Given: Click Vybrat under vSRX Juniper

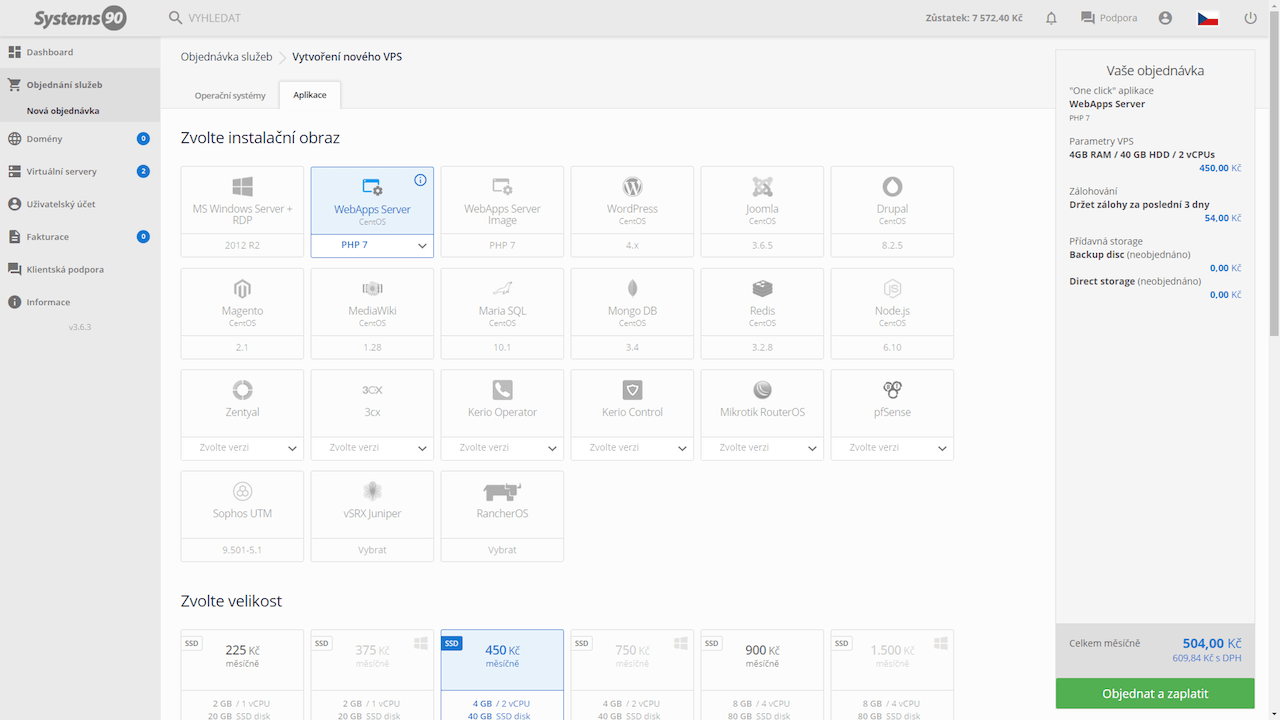Looking at the screenshot, I should pos(372,550).
